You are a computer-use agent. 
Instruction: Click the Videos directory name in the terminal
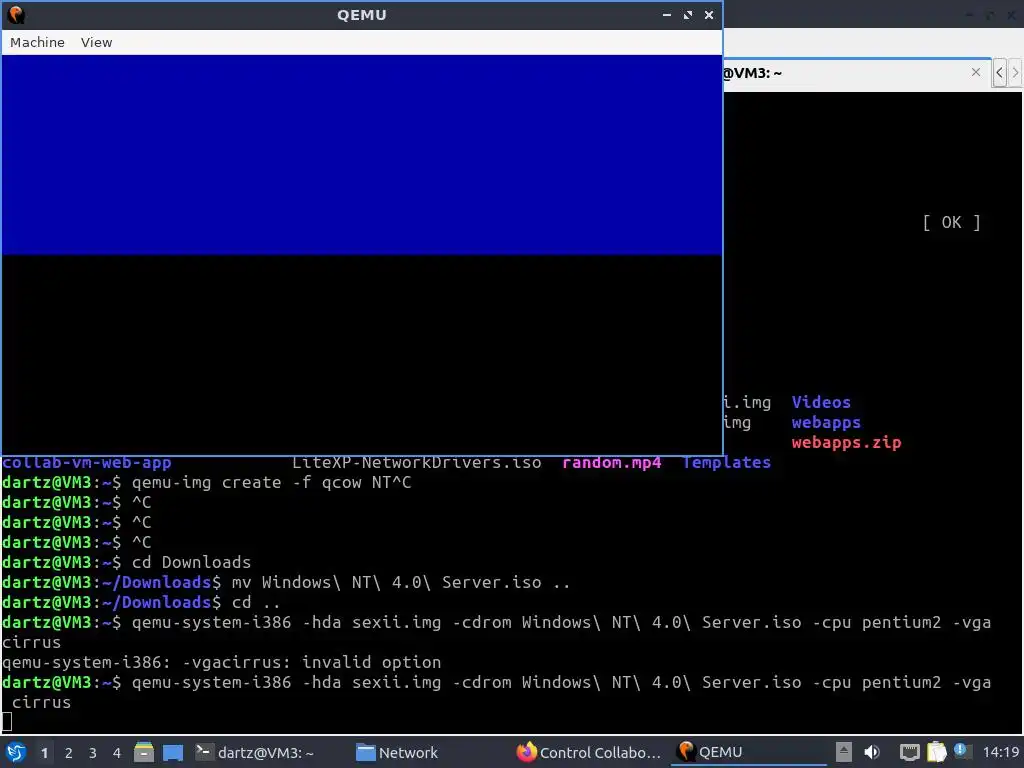[821, 402]
